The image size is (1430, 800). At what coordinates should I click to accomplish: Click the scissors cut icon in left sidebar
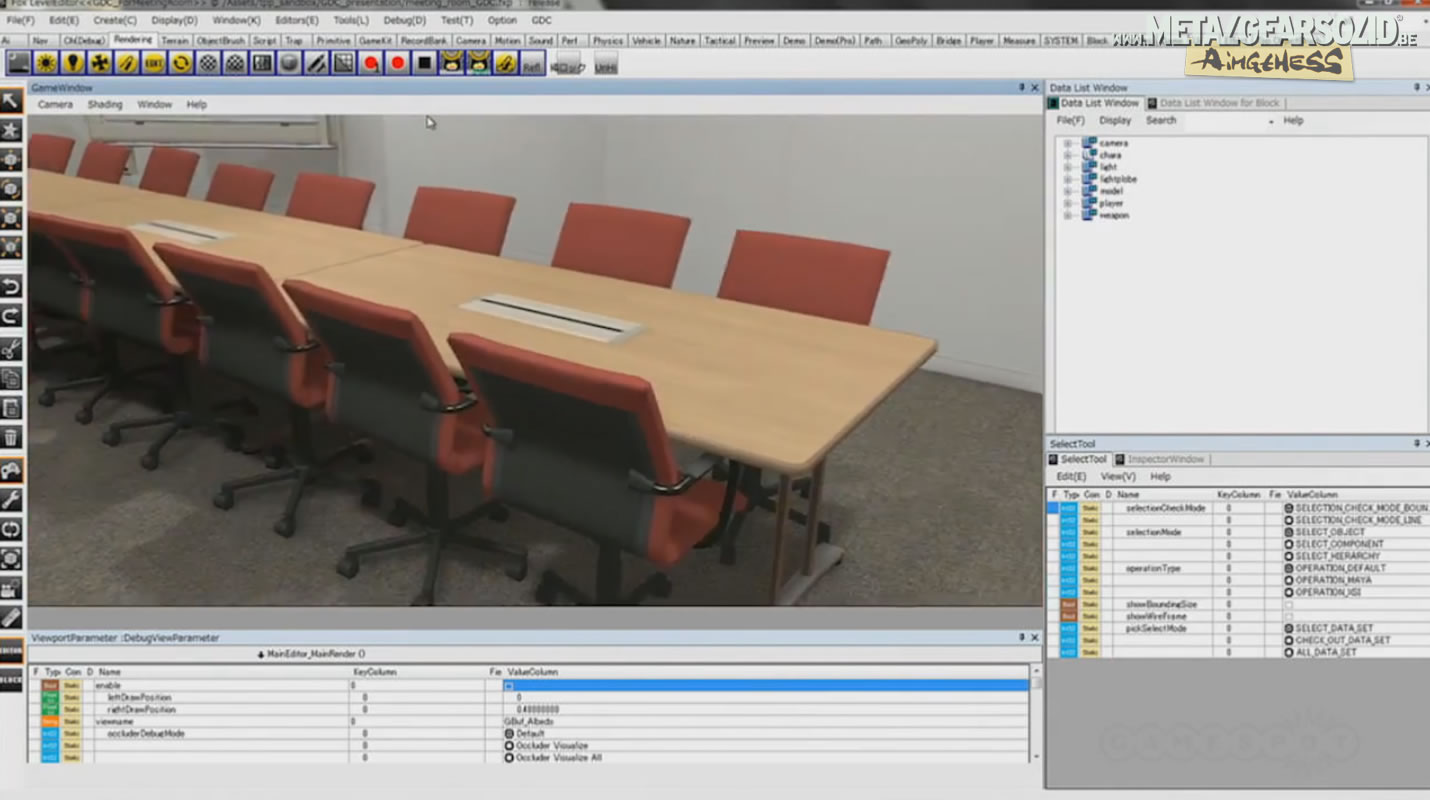(x=11, y=348)
